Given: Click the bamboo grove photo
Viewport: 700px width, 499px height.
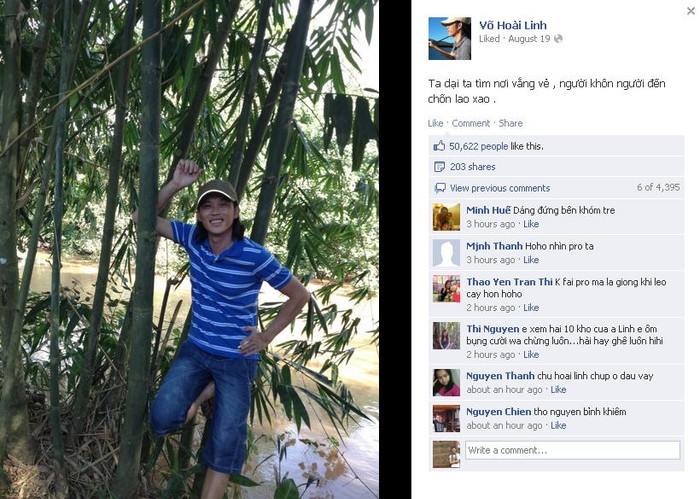Looking at the screenshot, I should (x=189, y=250).
